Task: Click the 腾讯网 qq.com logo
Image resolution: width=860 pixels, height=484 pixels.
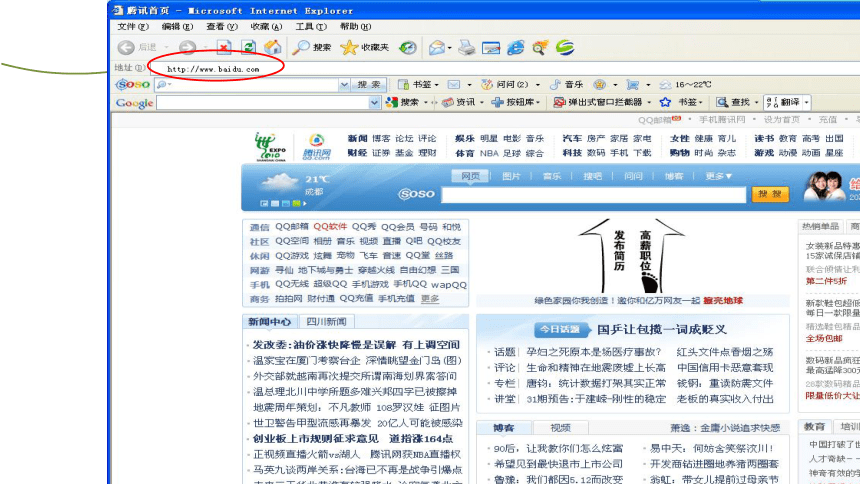Action: [316, 147]
